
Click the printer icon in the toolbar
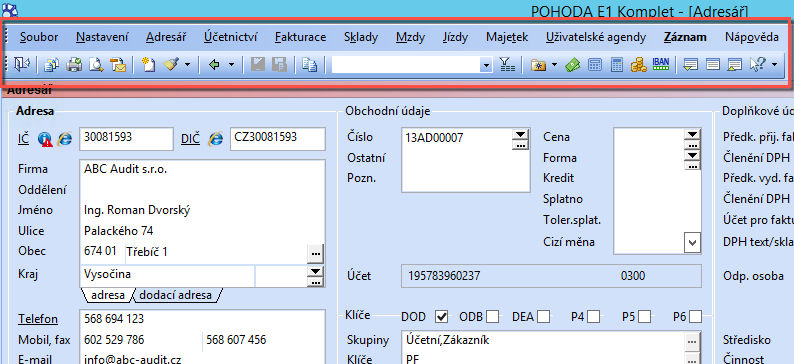[75, 65]
